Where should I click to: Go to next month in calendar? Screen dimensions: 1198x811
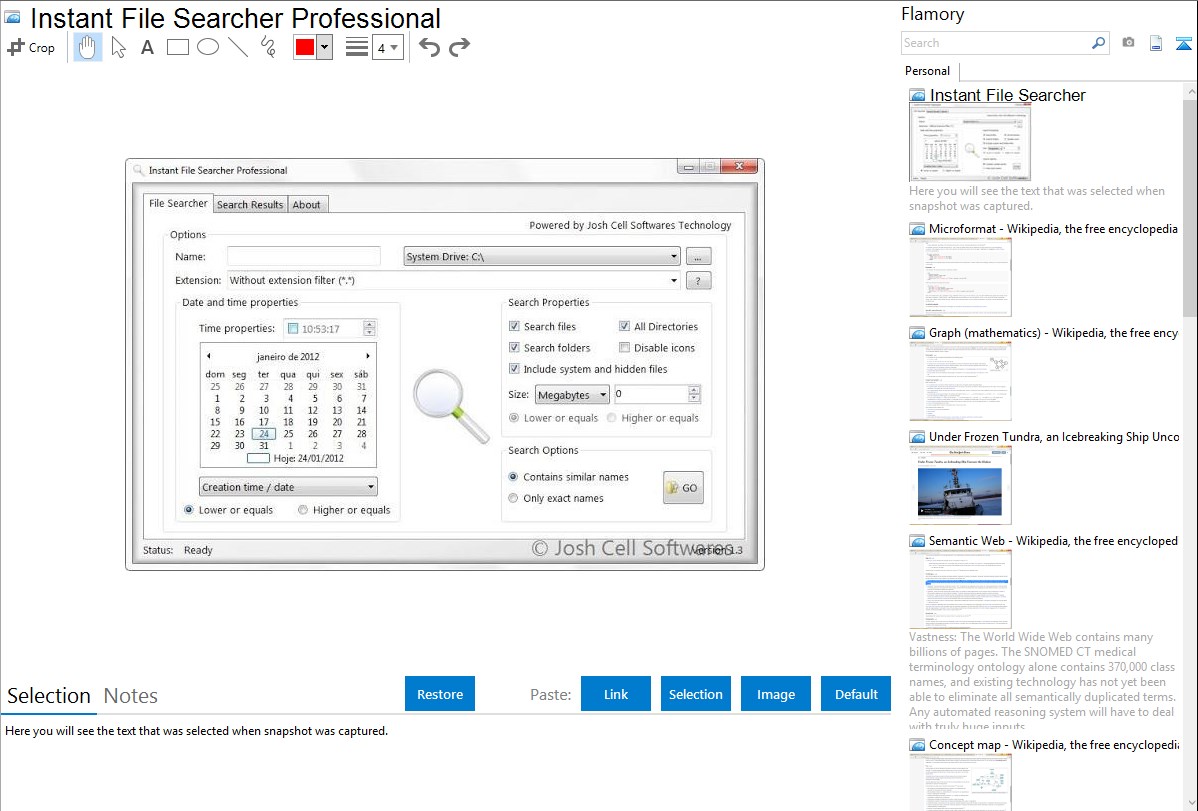pos(367,356)
